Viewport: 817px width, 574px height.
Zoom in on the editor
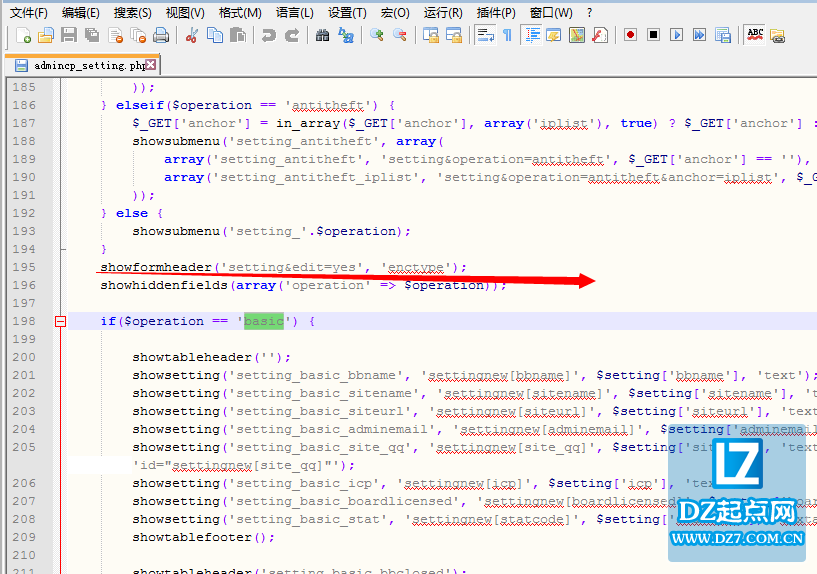pos(376,35)
